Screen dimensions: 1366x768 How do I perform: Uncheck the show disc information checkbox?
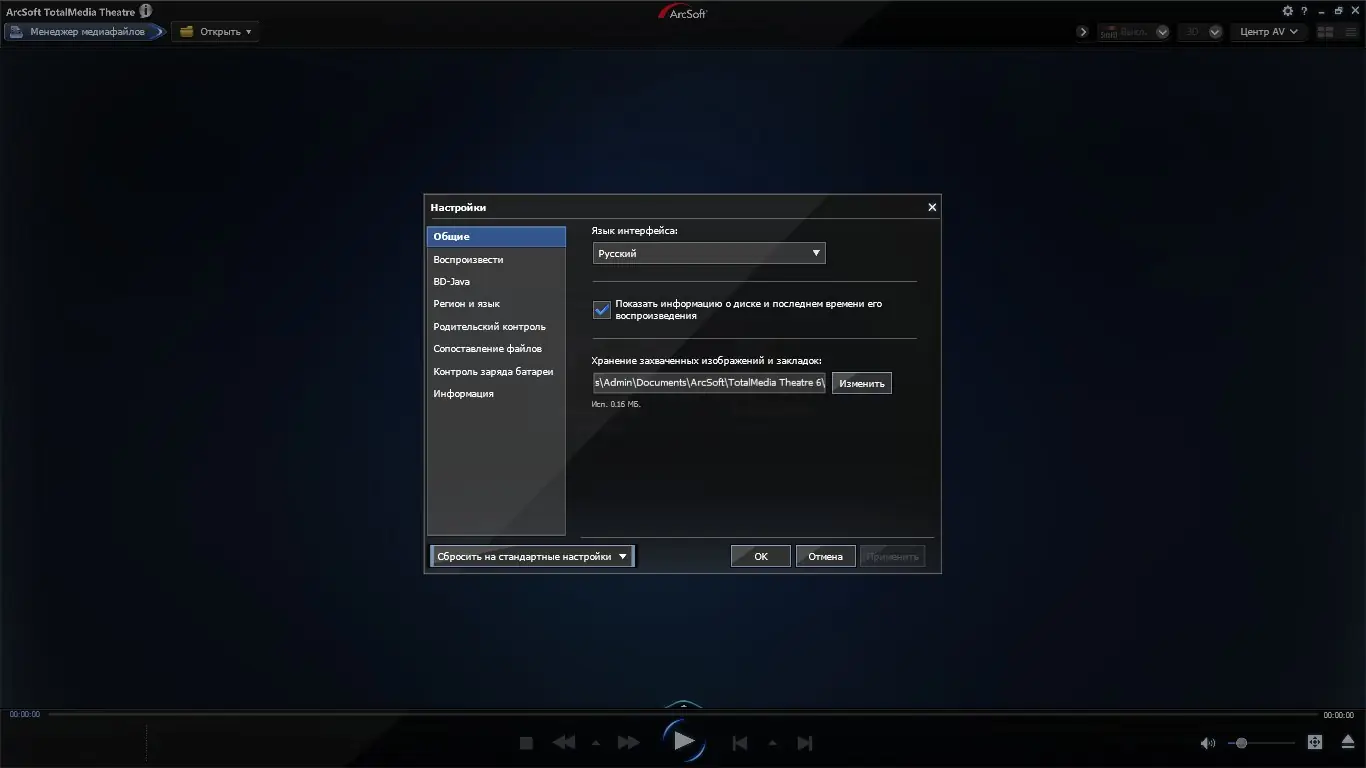tap(602, 310)
